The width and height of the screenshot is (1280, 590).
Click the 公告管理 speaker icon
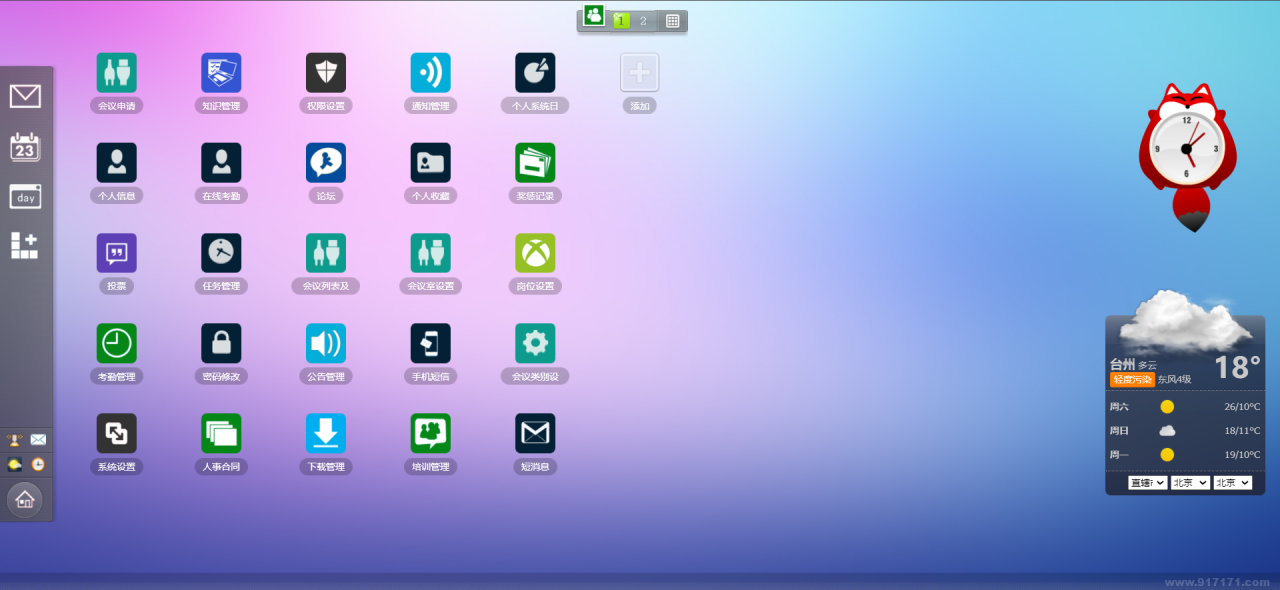326,343
